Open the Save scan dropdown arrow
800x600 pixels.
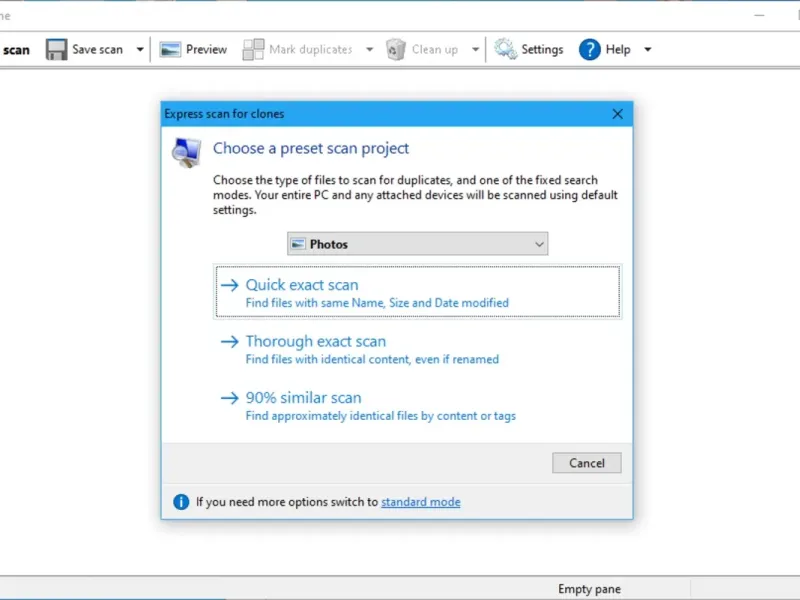[x=140, y=49]
